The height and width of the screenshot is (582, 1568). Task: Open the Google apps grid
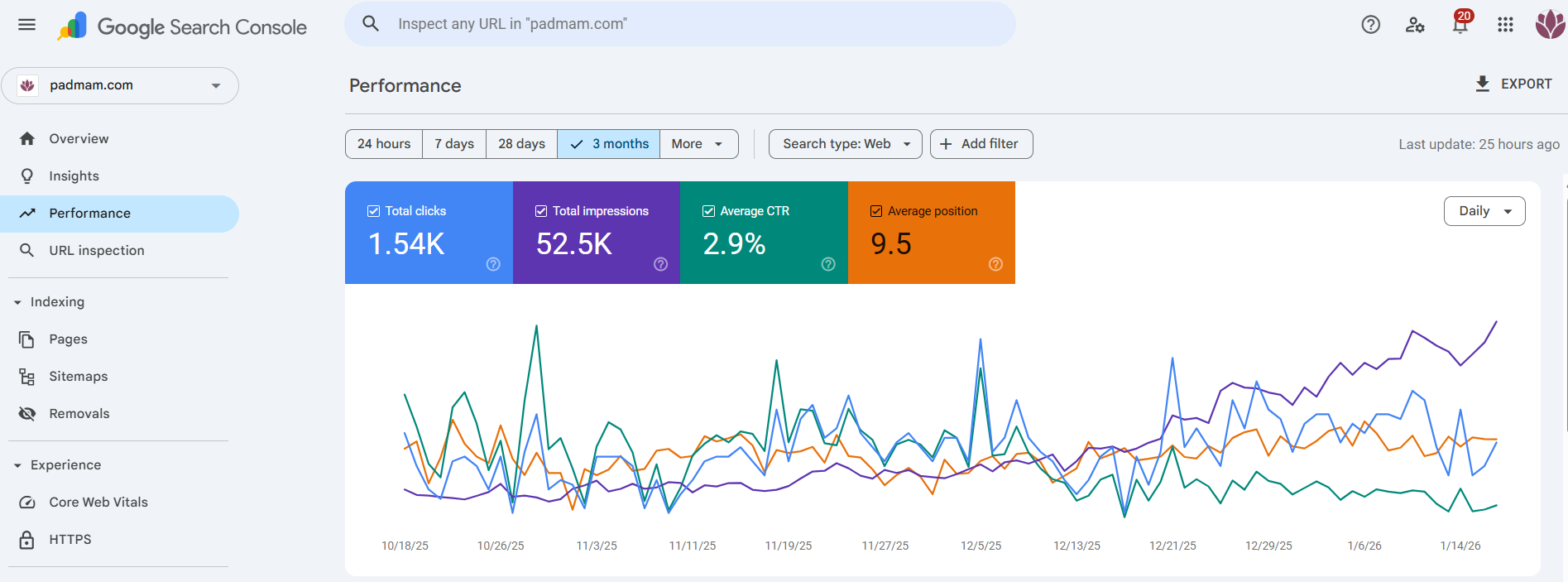click(x=1505, y=25)
